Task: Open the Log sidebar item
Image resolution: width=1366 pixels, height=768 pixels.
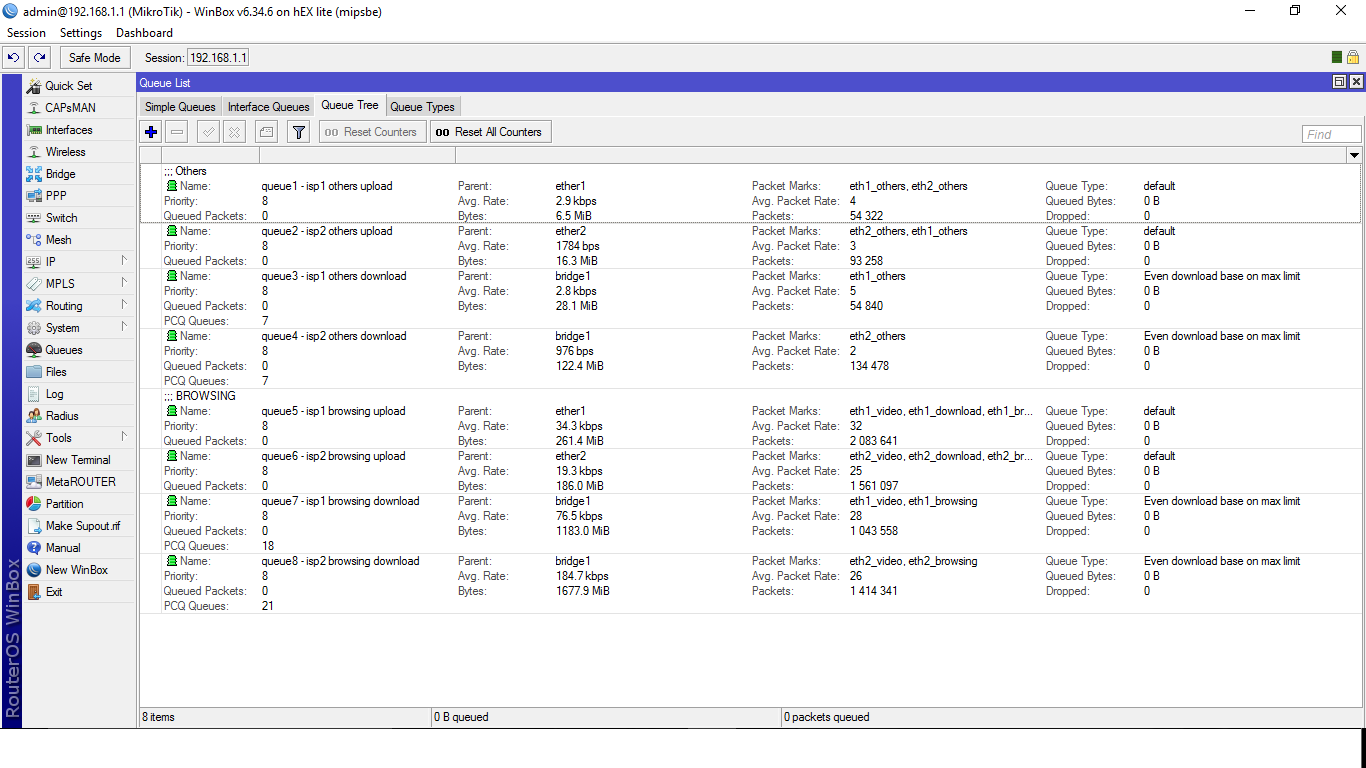Action: tap(54, 394)
